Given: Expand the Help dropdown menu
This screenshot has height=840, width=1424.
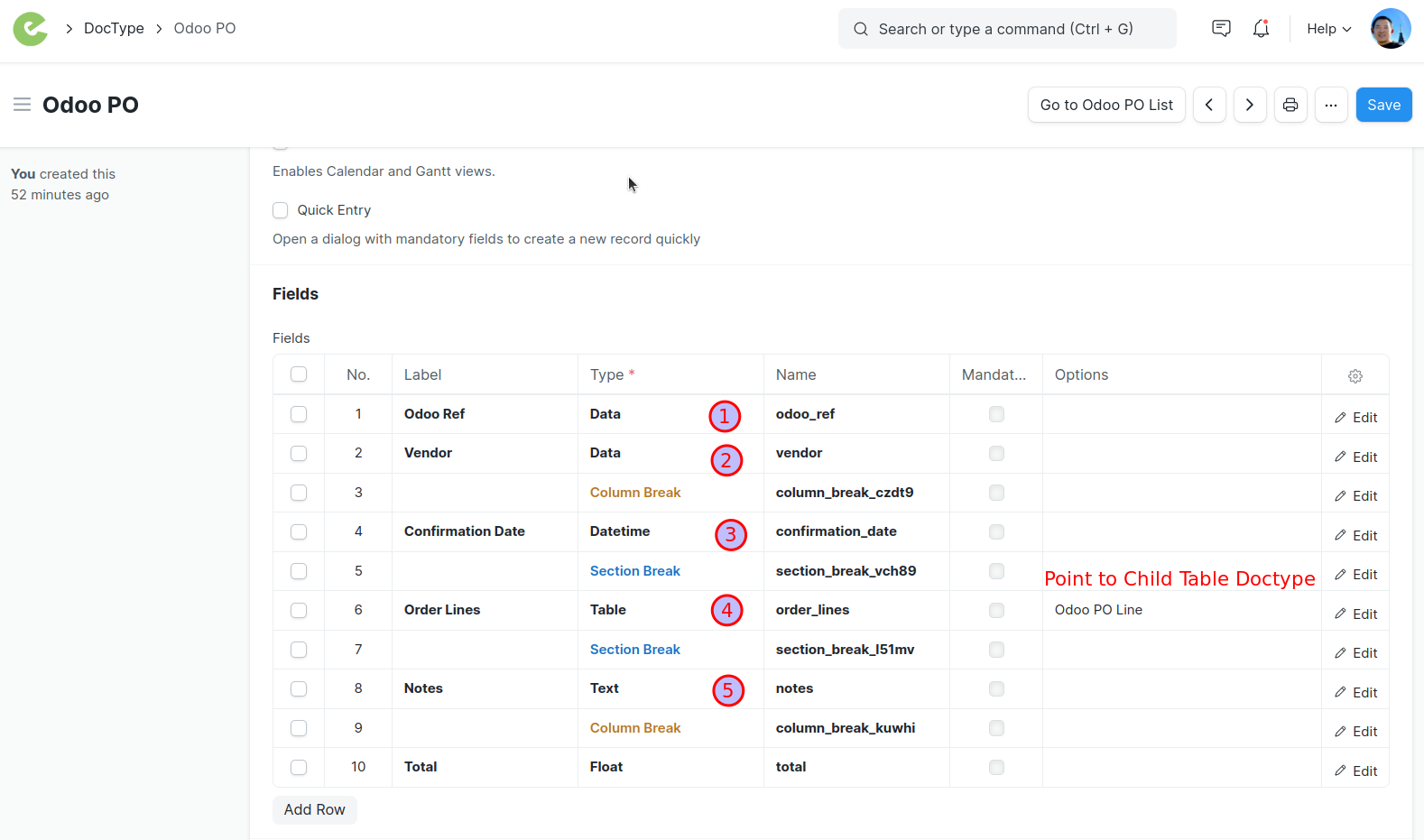Looking at the screenshot, I should point(1328,29).
